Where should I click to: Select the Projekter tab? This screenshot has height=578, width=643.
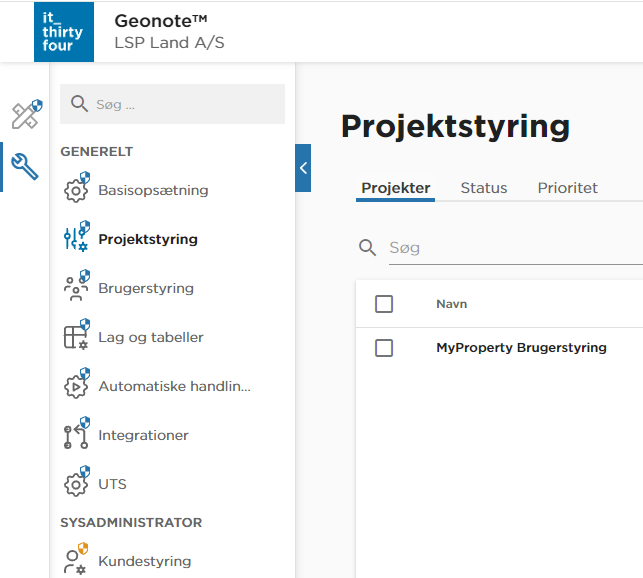pyautogui.click(x=396, y=188)
